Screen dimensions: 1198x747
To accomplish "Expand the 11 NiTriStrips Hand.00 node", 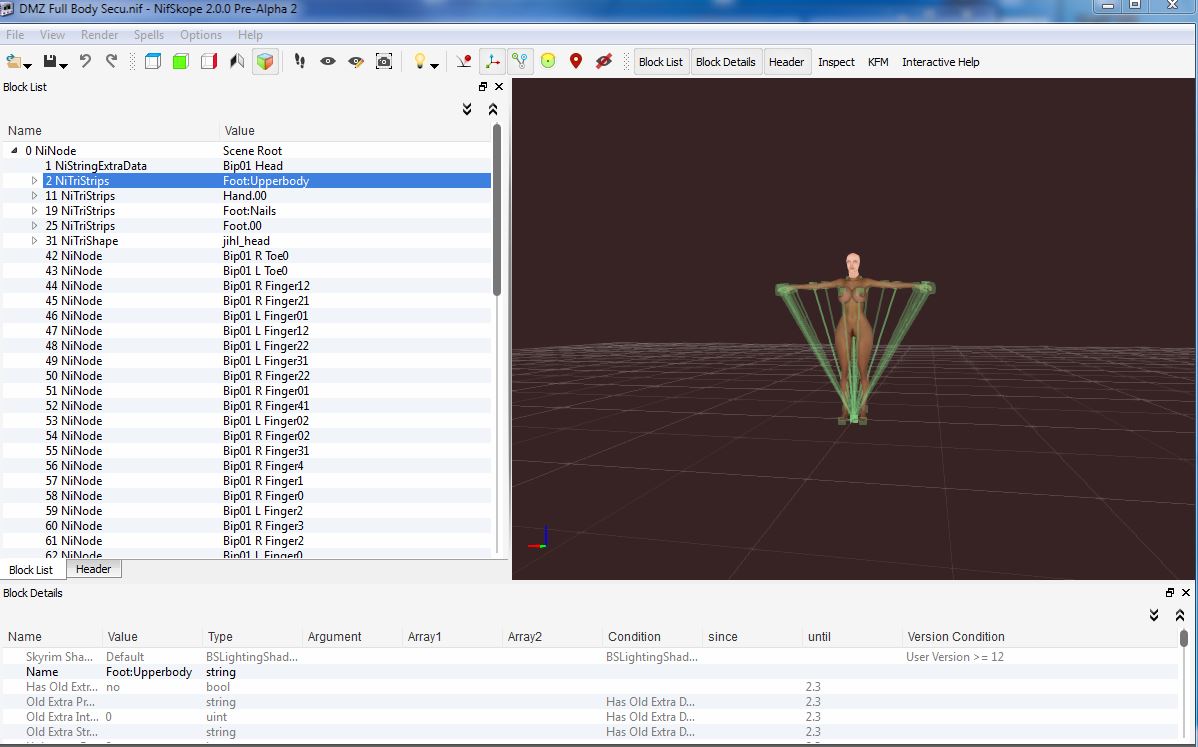I will (x=35, y=196).
